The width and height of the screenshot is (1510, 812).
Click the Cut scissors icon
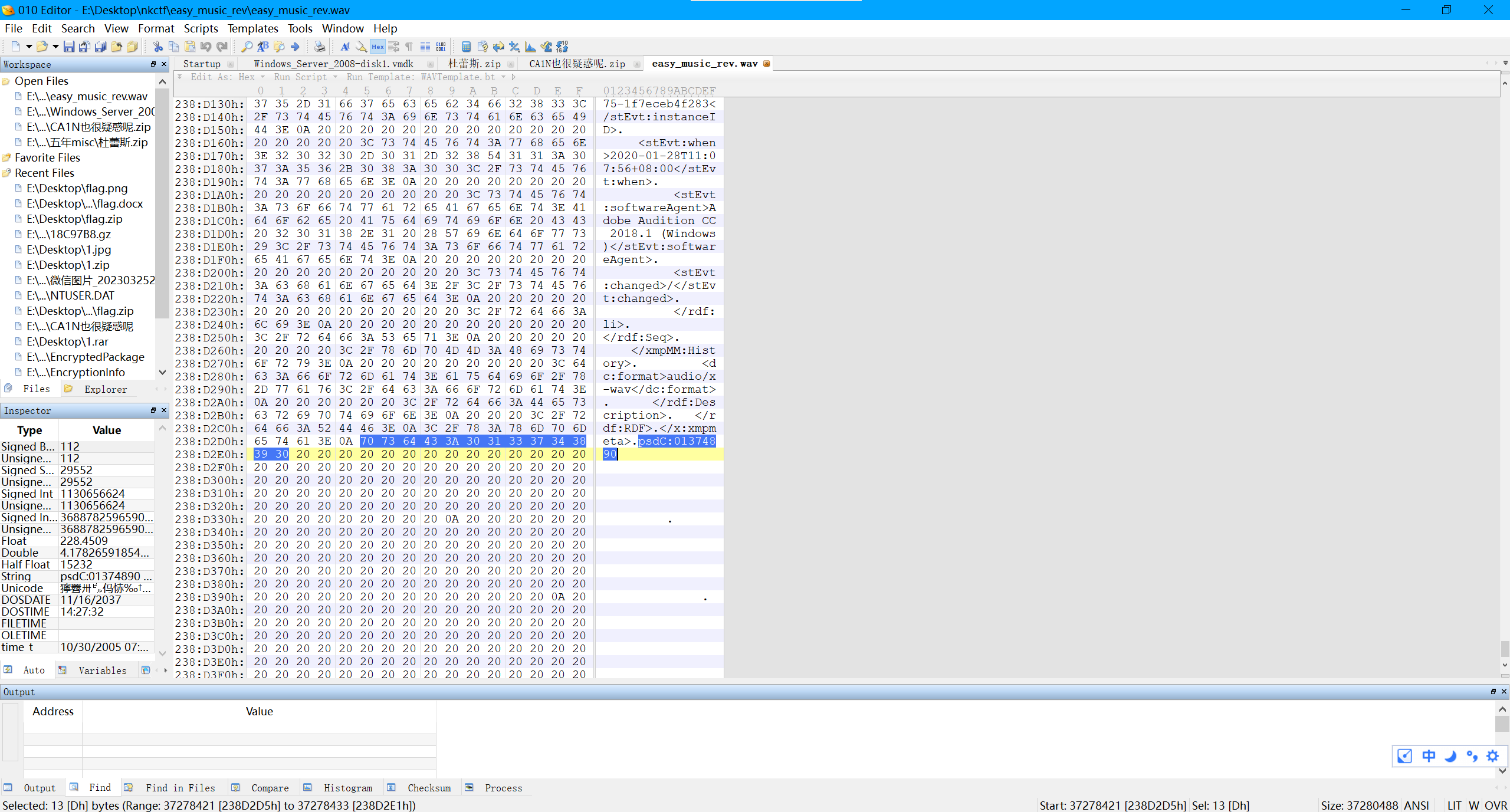[x=157, y=47]
